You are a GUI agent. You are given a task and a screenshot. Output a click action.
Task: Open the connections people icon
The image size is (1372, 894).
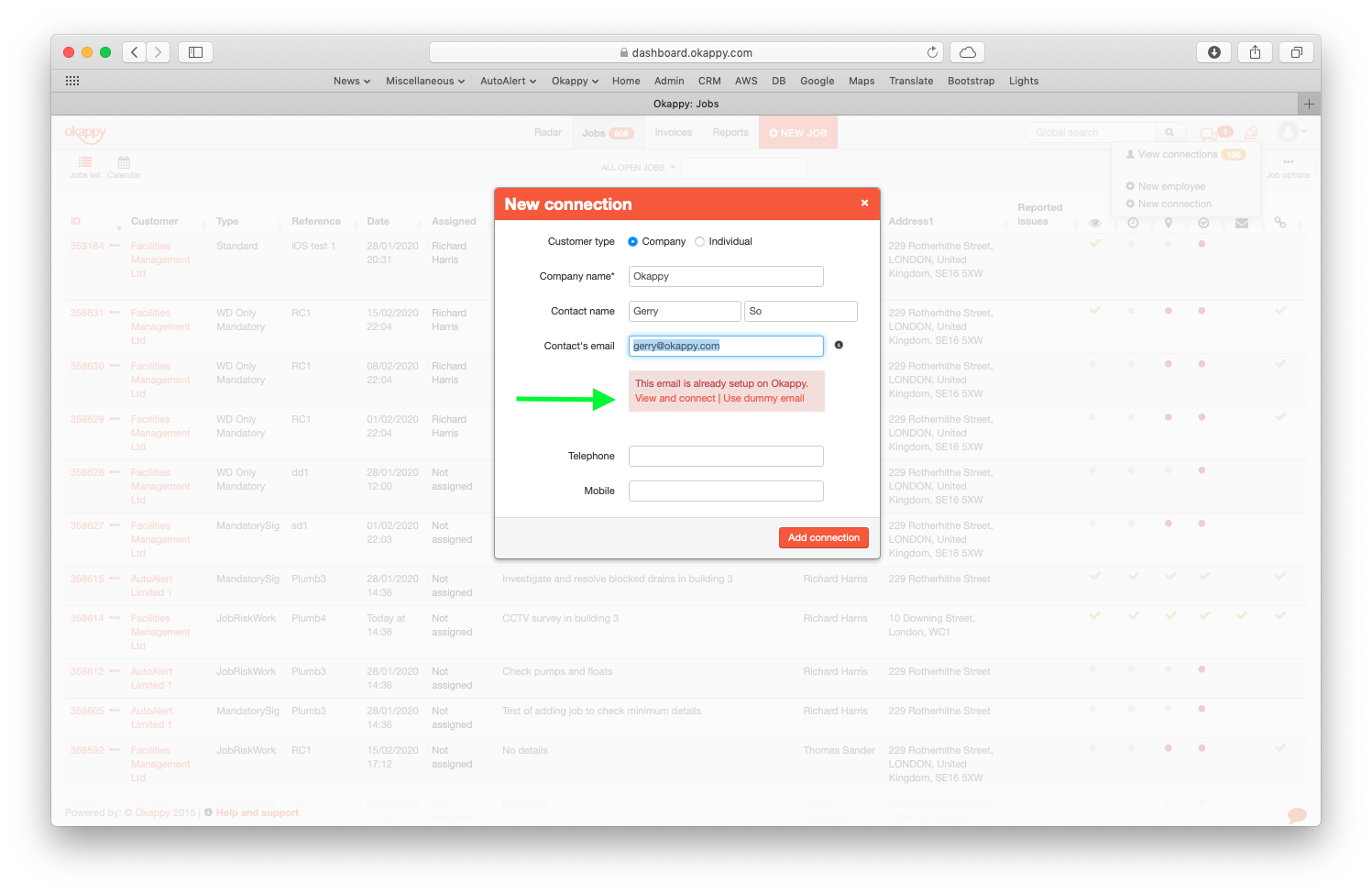pos(1251,133)
